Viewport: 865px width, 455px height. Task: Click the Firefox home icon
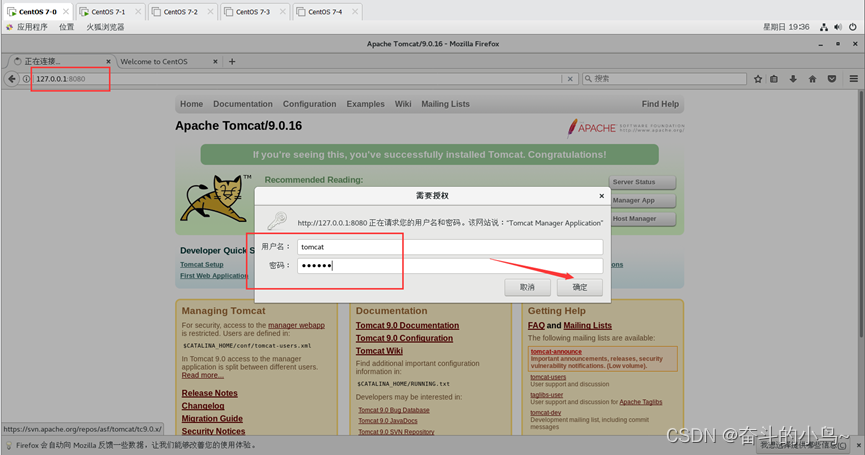pos(812,78)
